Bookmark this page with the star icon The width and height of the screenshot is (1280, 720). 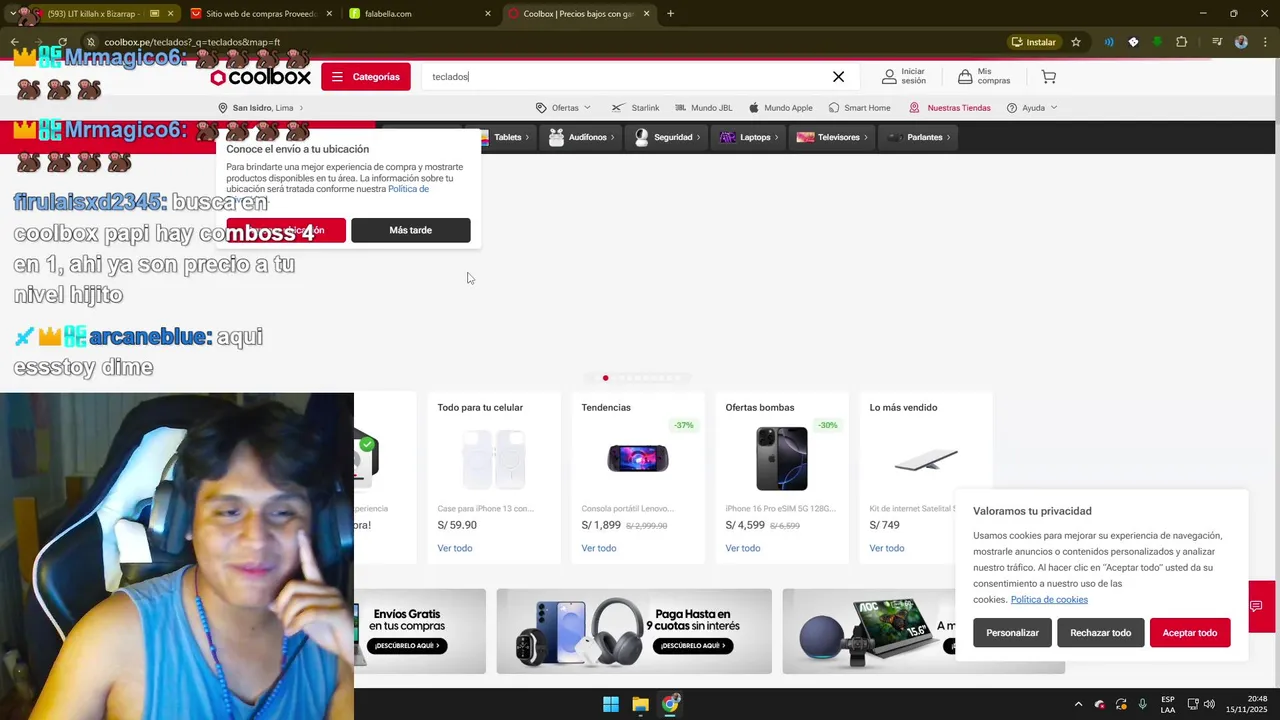(x=1076, y=42)
